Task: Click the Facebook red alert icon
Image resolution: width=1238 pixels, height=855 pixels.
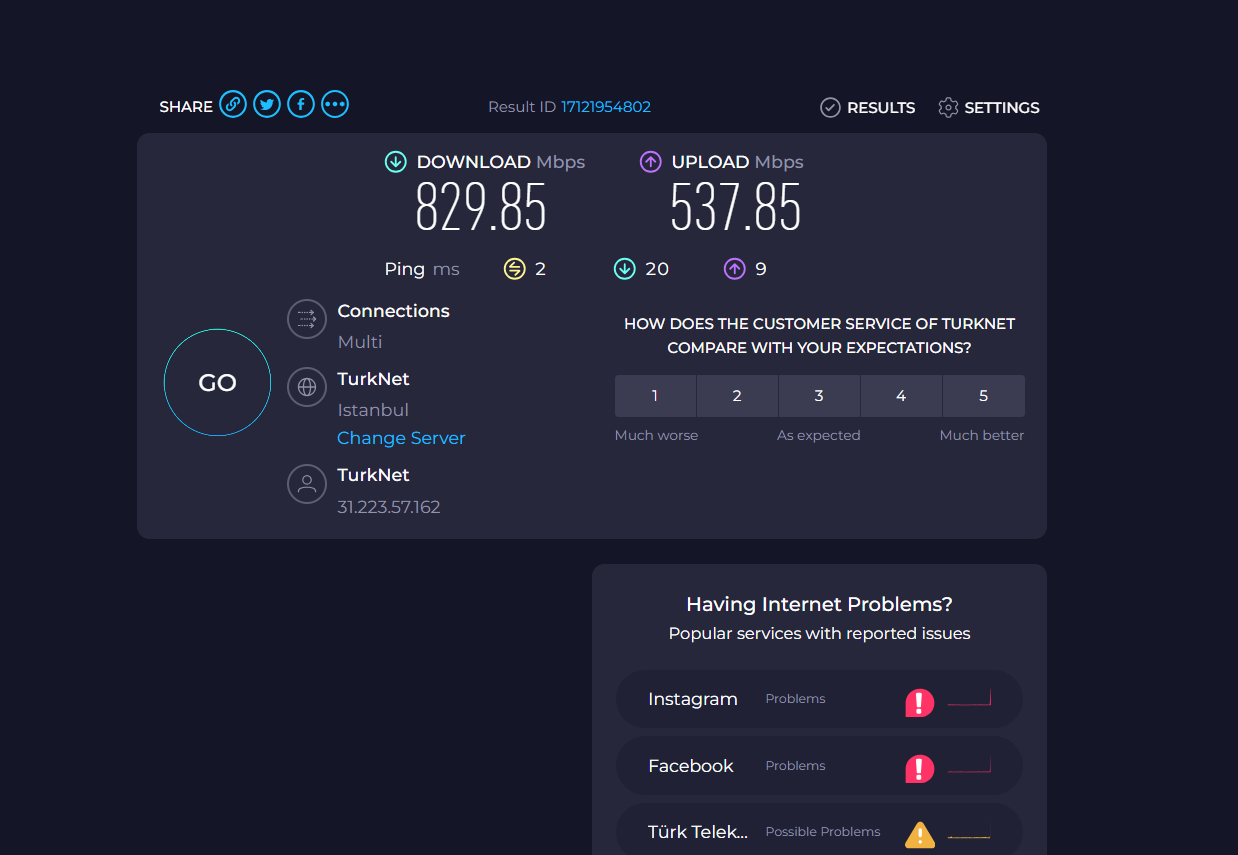Action: point(919,769)
